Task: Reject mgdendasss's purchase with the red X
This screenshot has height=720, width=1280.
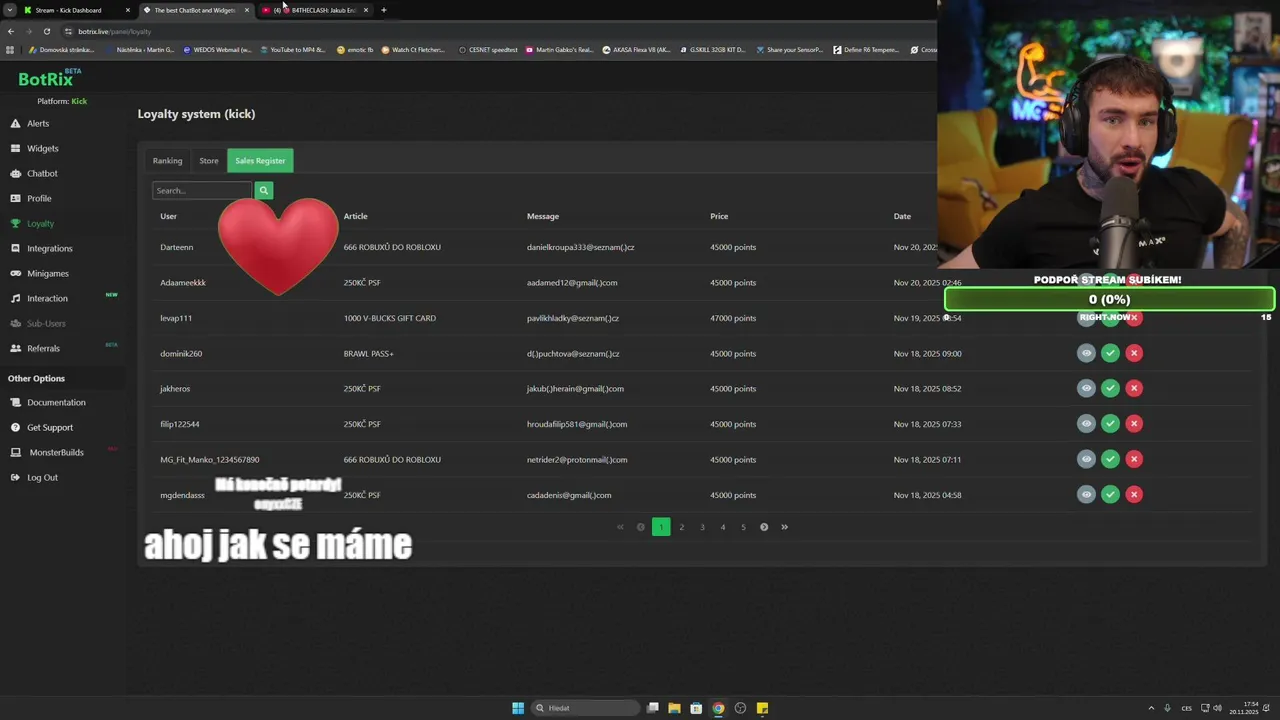Action: [1134, 494]
